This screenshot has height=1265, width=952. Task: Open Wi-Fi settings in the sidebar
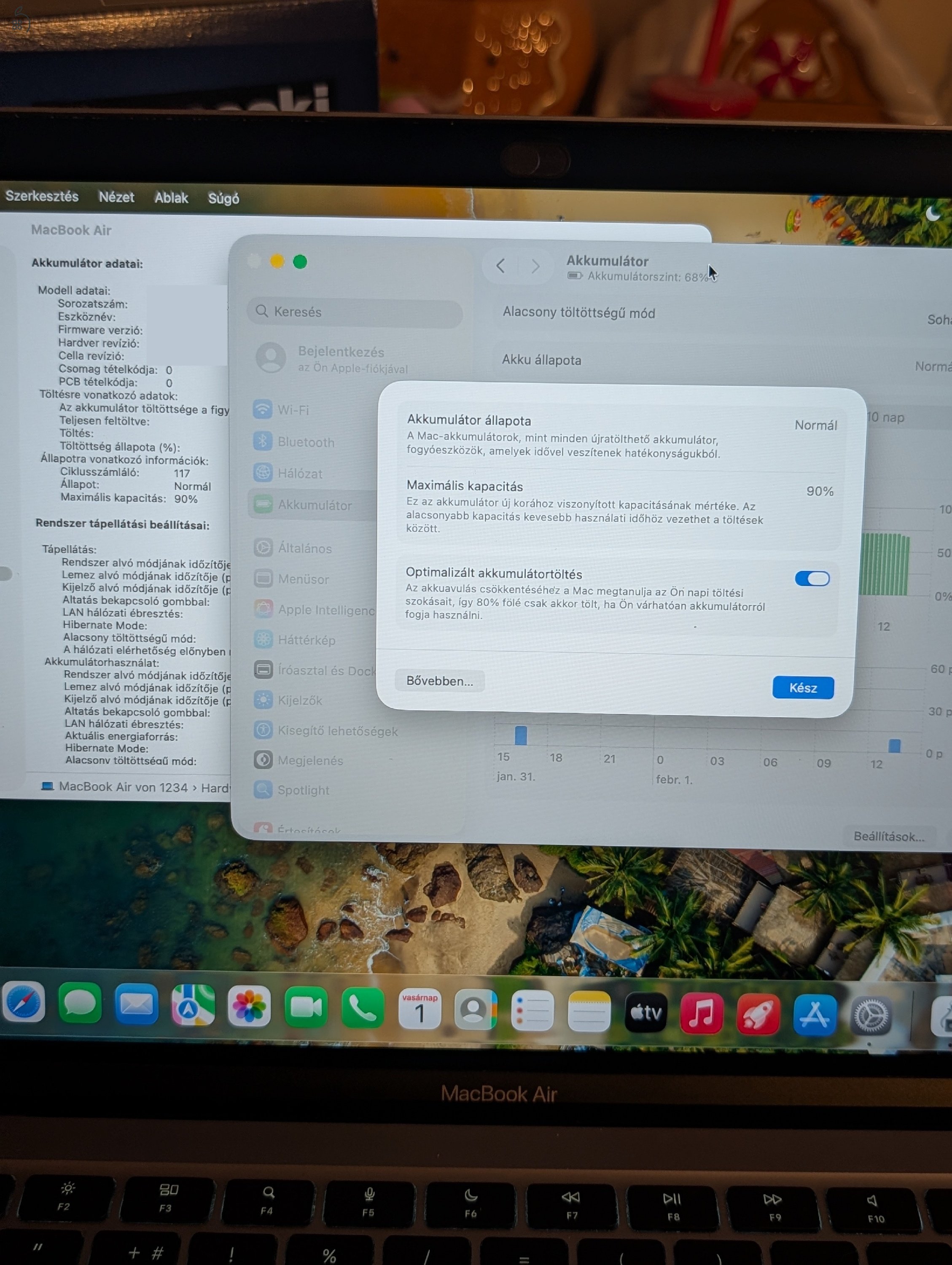point(263,410)
